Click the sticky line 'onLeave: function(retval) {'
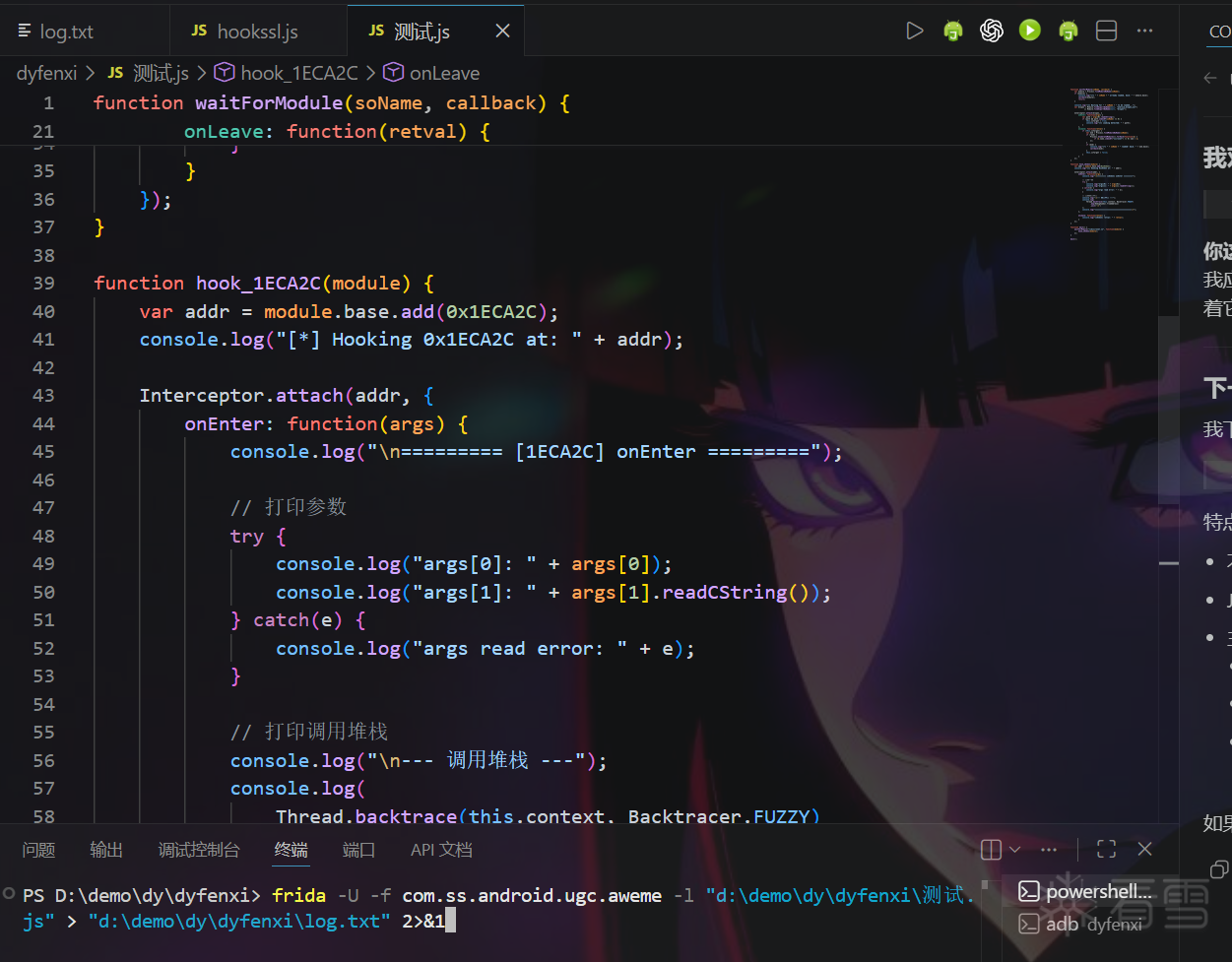This screenshot has height=962, width=1232. click(x=337, y=131)
